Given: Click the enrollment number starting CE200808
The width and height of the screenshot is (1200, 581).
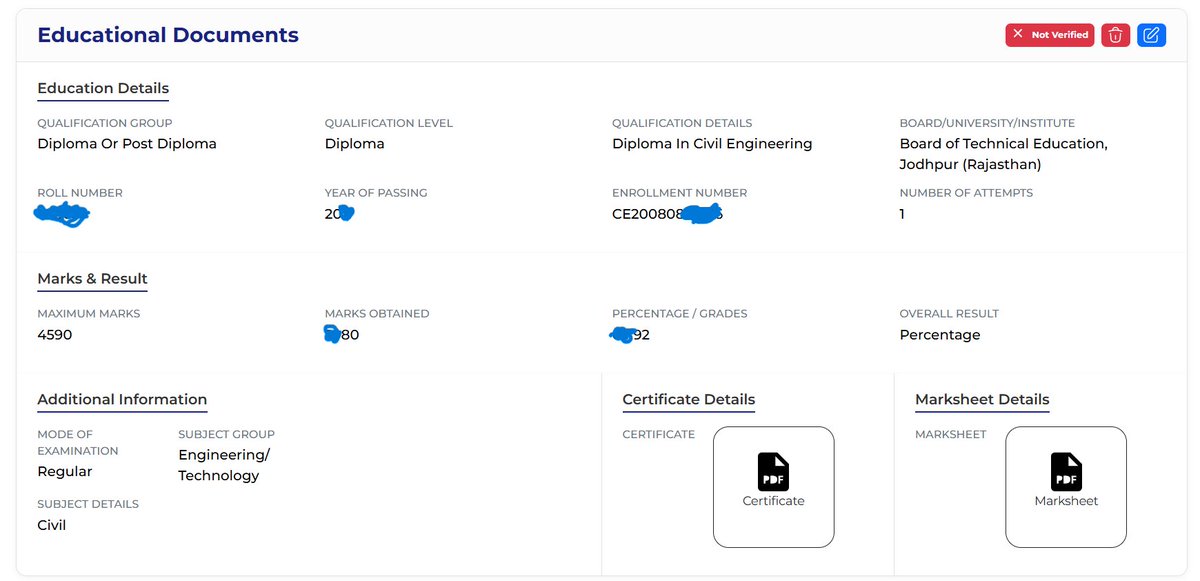Looking at the screenshot, I should click(667, 214).
